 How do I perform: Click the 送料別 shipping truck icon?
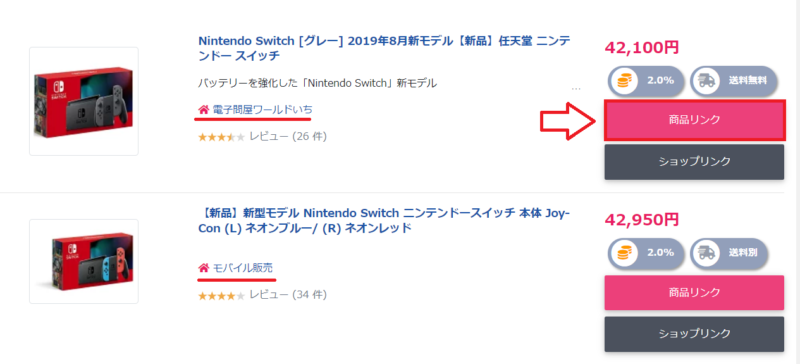[707, 253]
